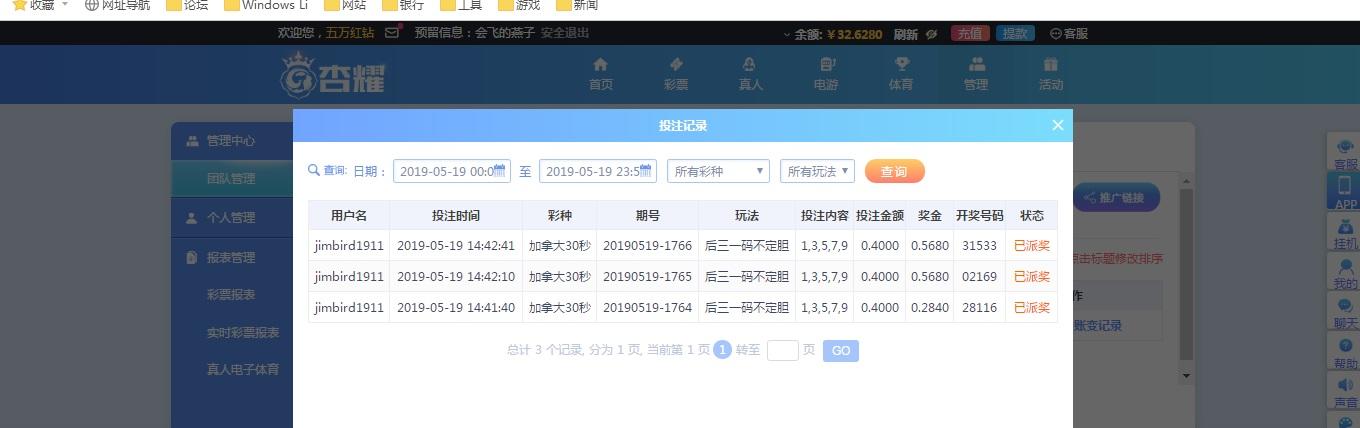Open calendar icon of the start date field
This screenshot has height=428, width=1360.
(x=500, y=171)
